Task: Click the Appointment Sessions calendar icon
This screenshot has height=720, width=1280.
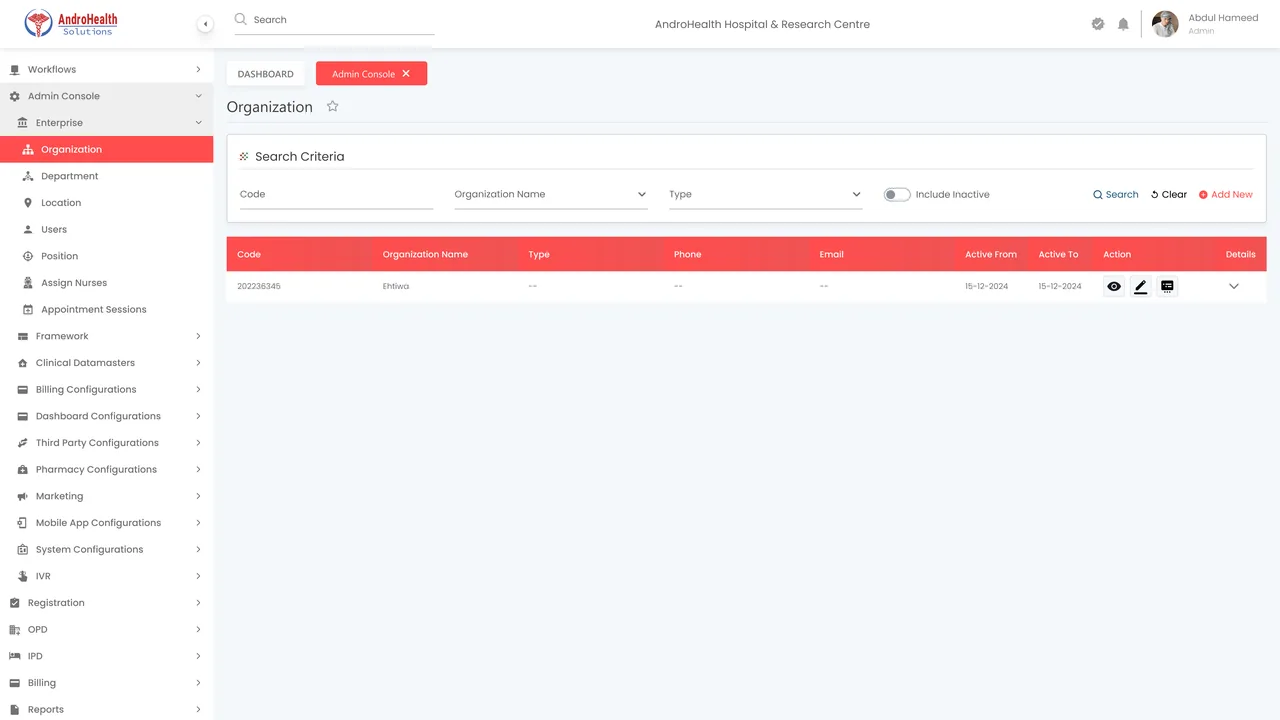Action: [x=28, y=310]
